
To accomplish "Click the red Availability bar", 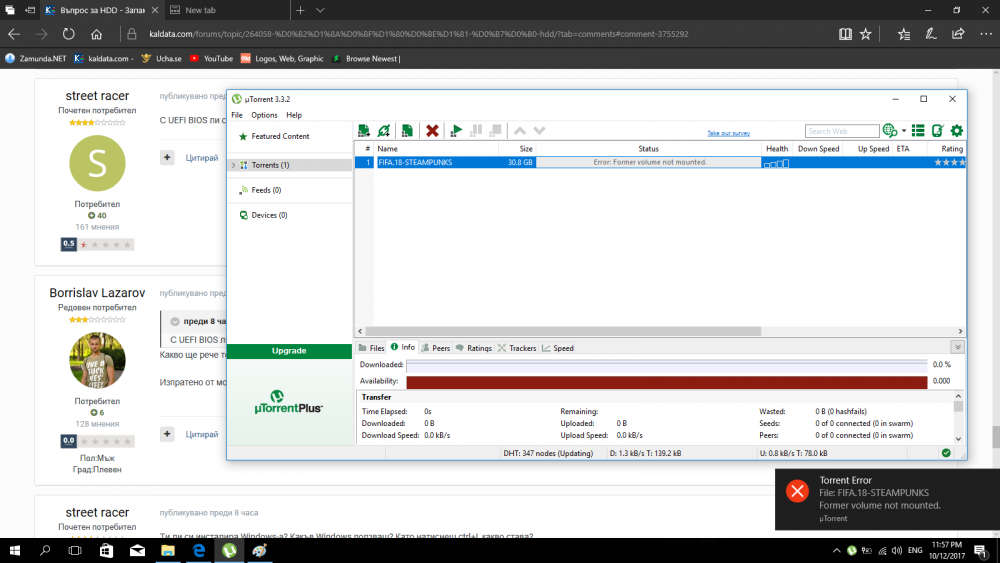I will [666, 381].
